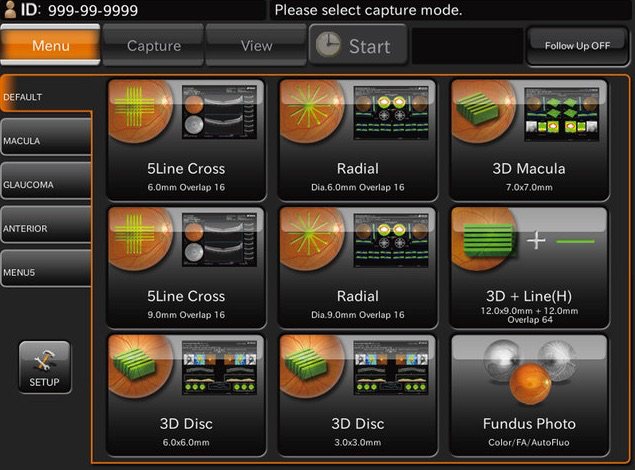Switch to the View tab
Image resolution: width=635 pixels, height=470 pixels.
point(256,46)
